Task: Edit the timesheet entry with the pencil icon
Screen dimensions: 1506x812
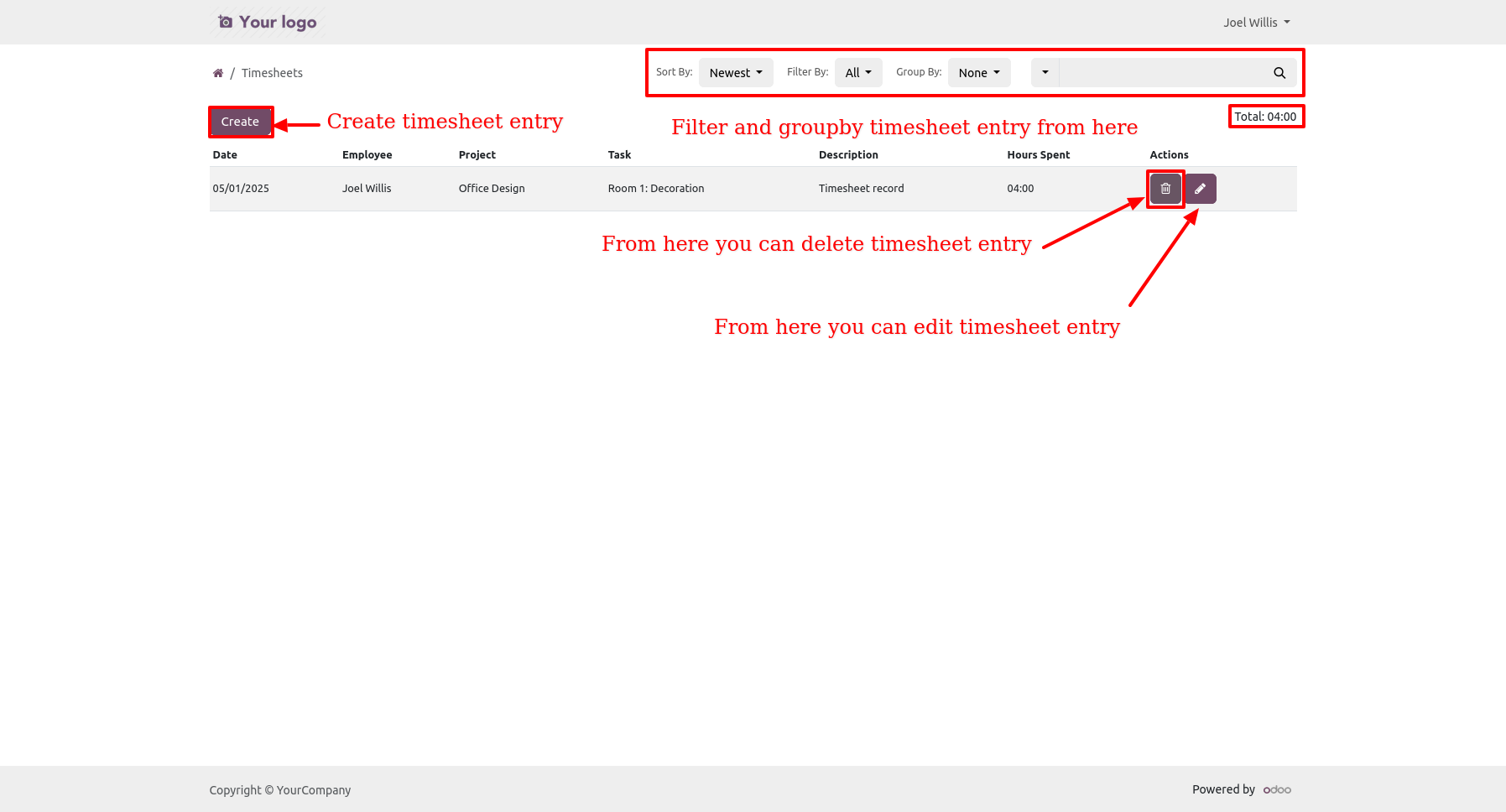Action: tap(1201, 189)
